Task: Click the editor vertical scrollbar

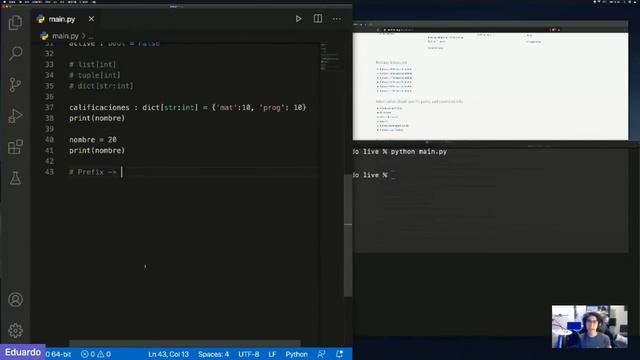Action: (348, 235)
